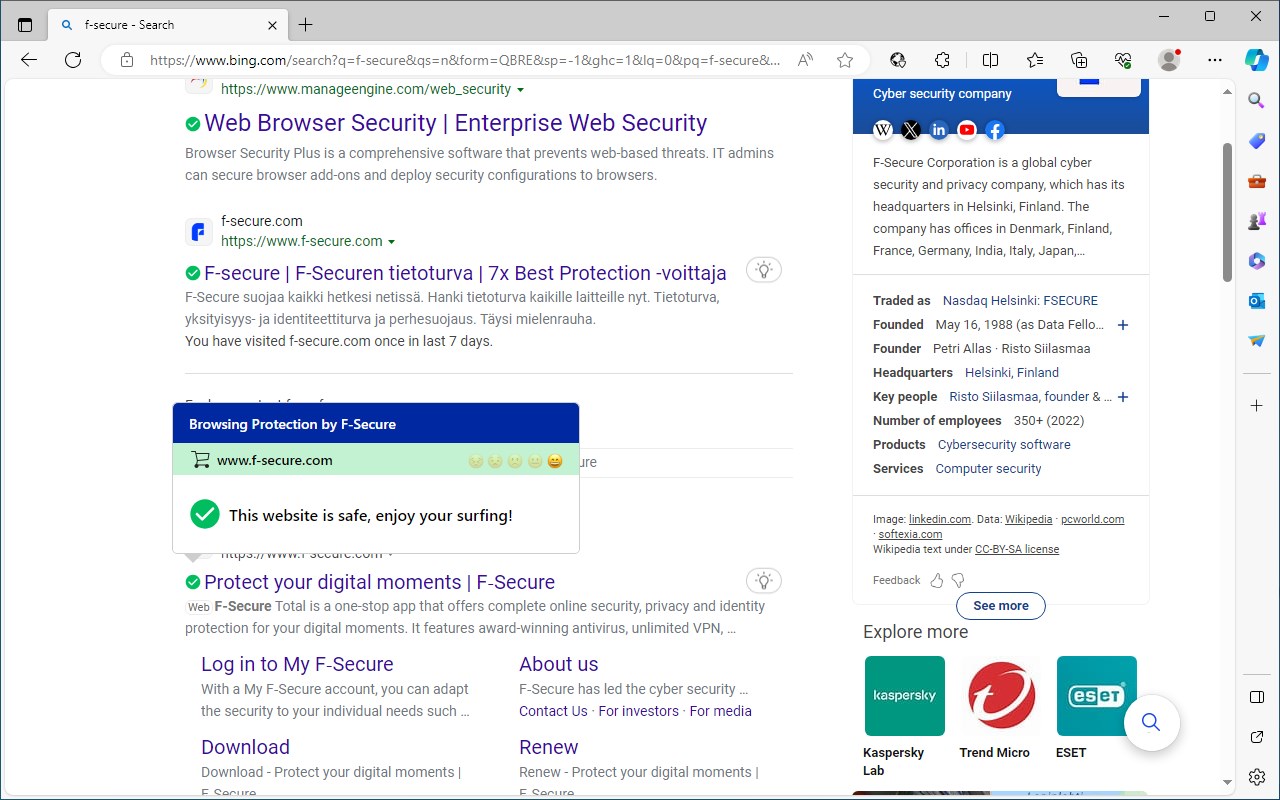Give thumbs up feedback on the knowledge panel
This screenshot has height=800, width=1280.
[x=936, y=580]
